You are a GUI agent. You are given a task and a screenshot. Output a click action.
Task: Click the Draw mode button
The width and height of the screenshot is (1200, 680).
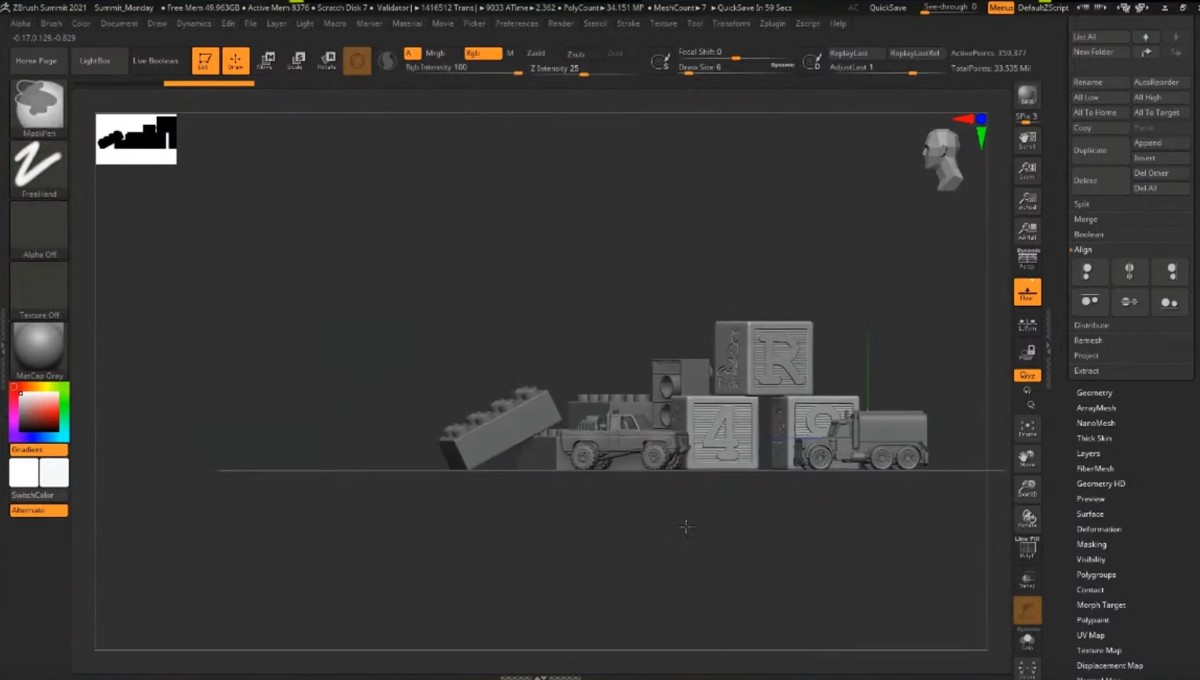(236, 61)
